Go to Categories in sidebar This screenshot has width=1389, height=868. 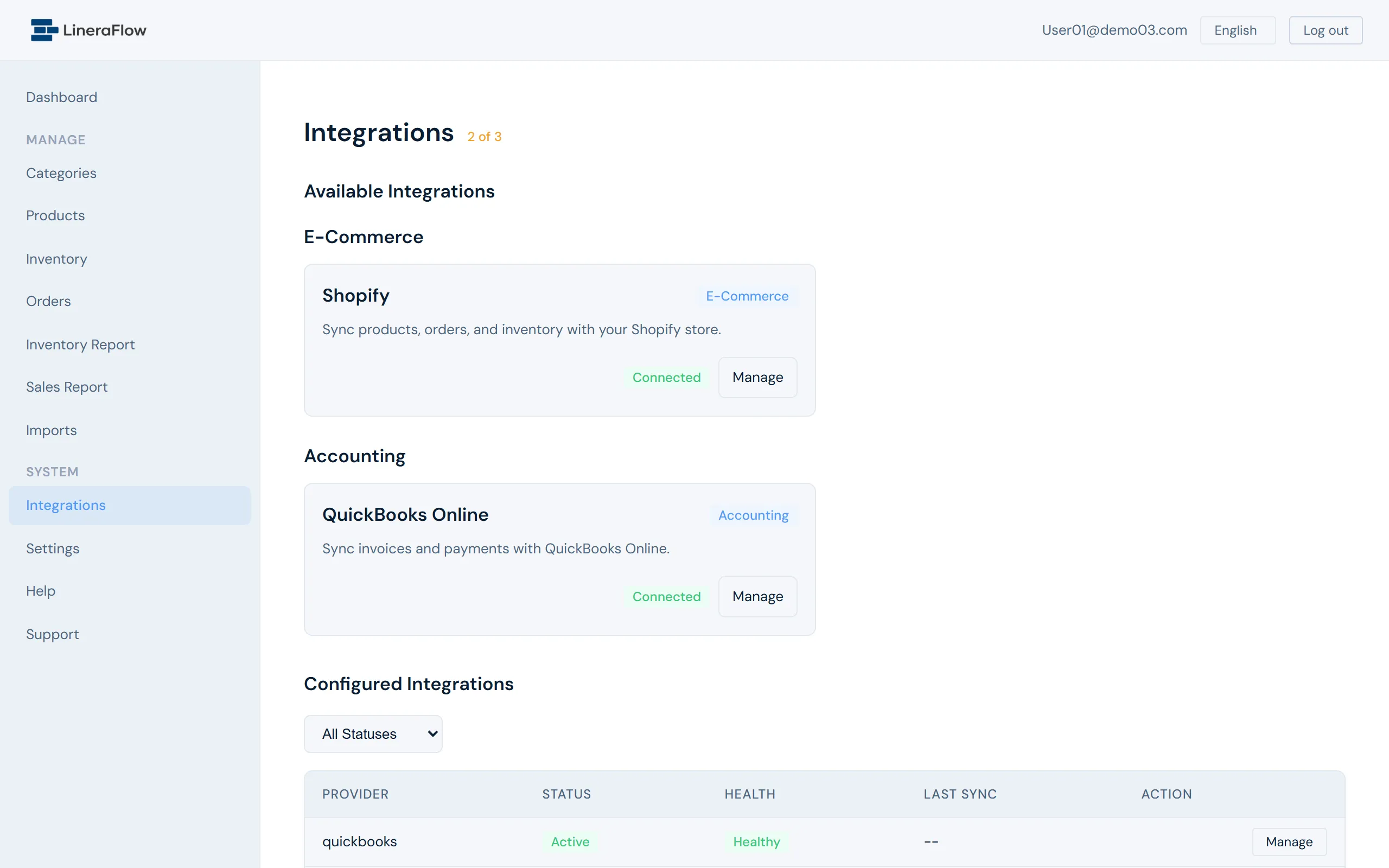tap(61, 173)
